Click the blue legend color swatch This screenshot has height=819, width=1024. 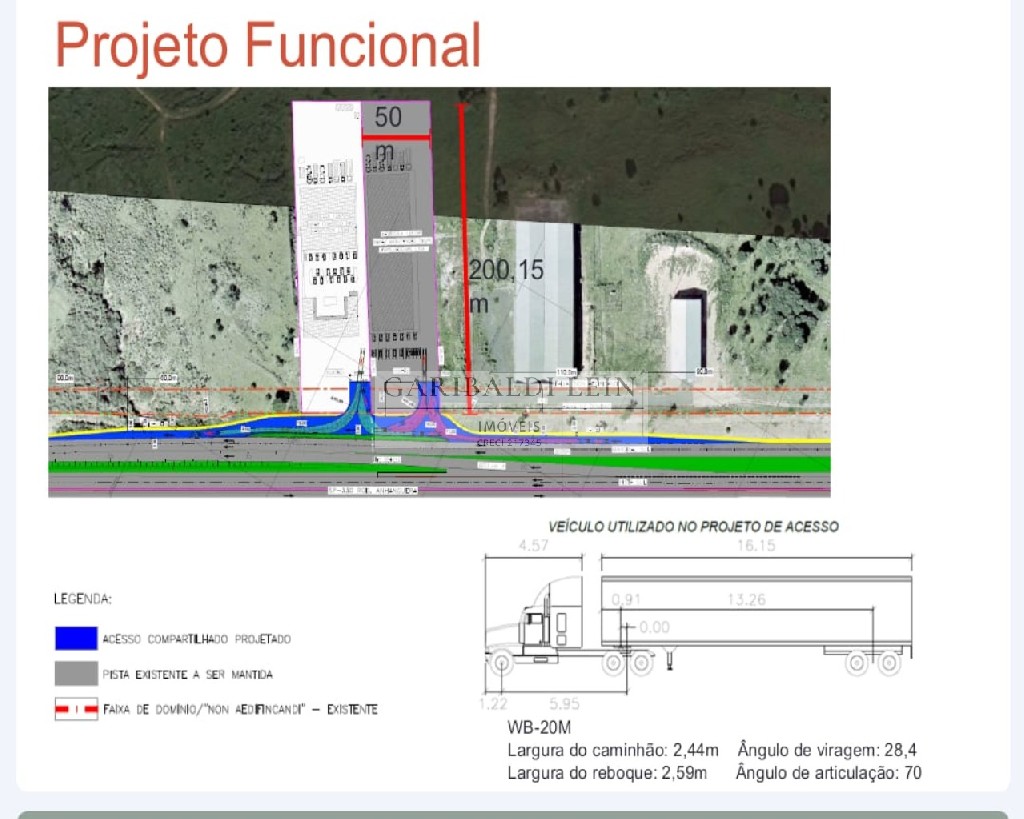coord(76,638)
